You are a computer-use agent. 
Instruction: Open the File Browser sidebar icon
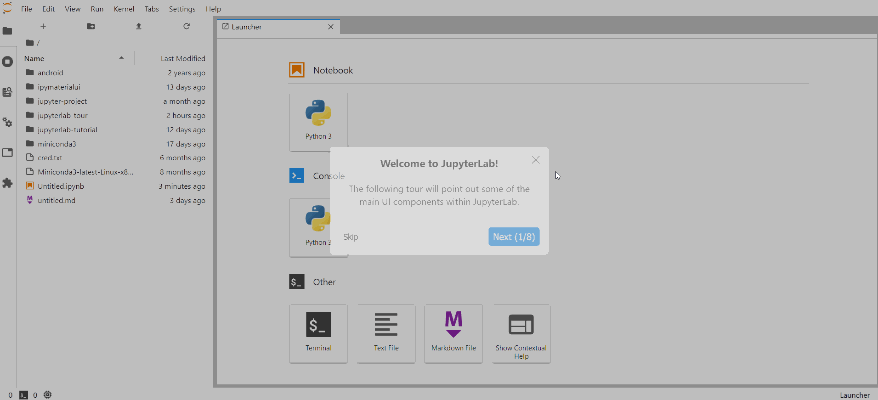click(x=7, y=31)
